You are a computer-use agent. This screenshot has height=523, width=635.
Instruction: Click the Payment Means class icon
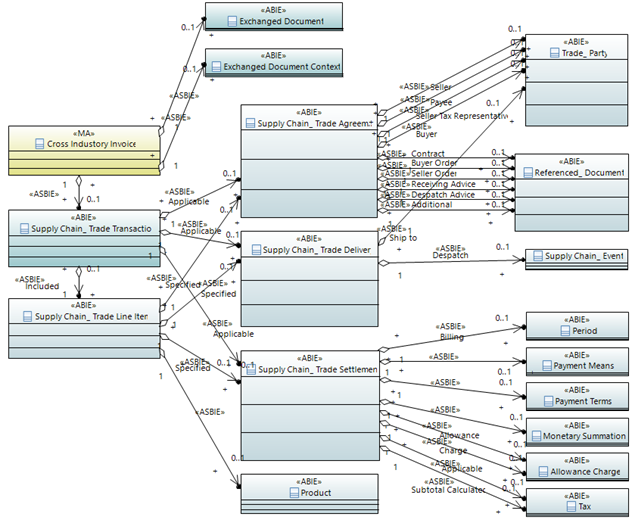547,366
